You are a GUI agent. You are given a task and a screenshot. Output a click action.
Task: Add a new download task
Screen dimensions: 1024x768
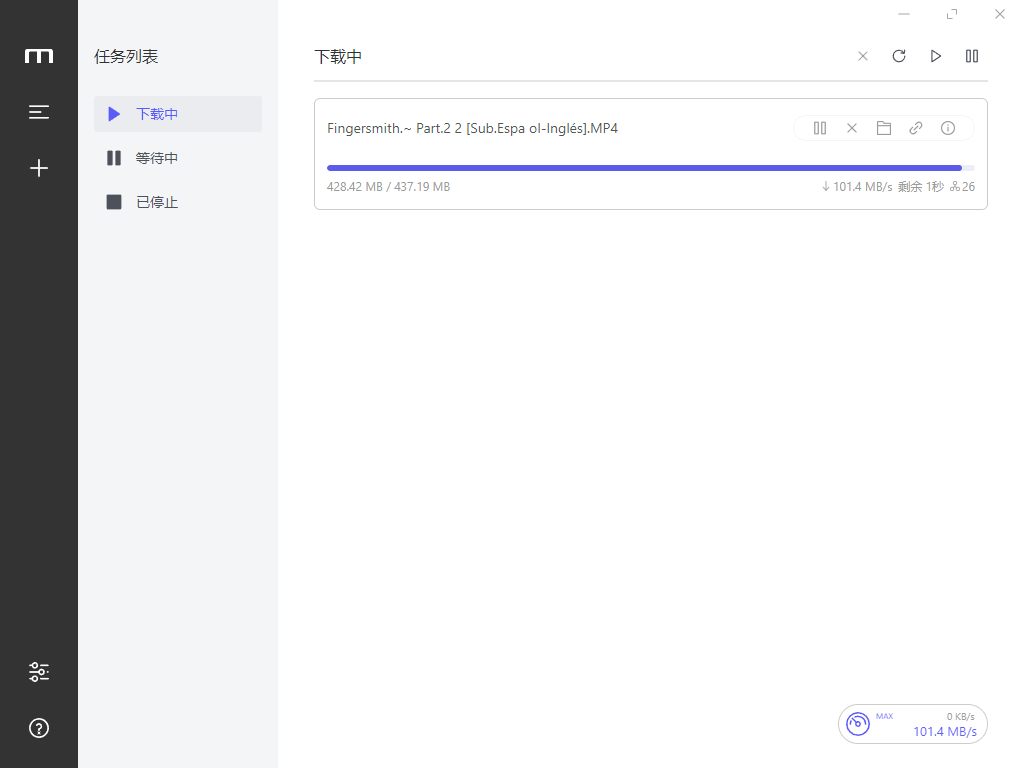coord(39,168)
